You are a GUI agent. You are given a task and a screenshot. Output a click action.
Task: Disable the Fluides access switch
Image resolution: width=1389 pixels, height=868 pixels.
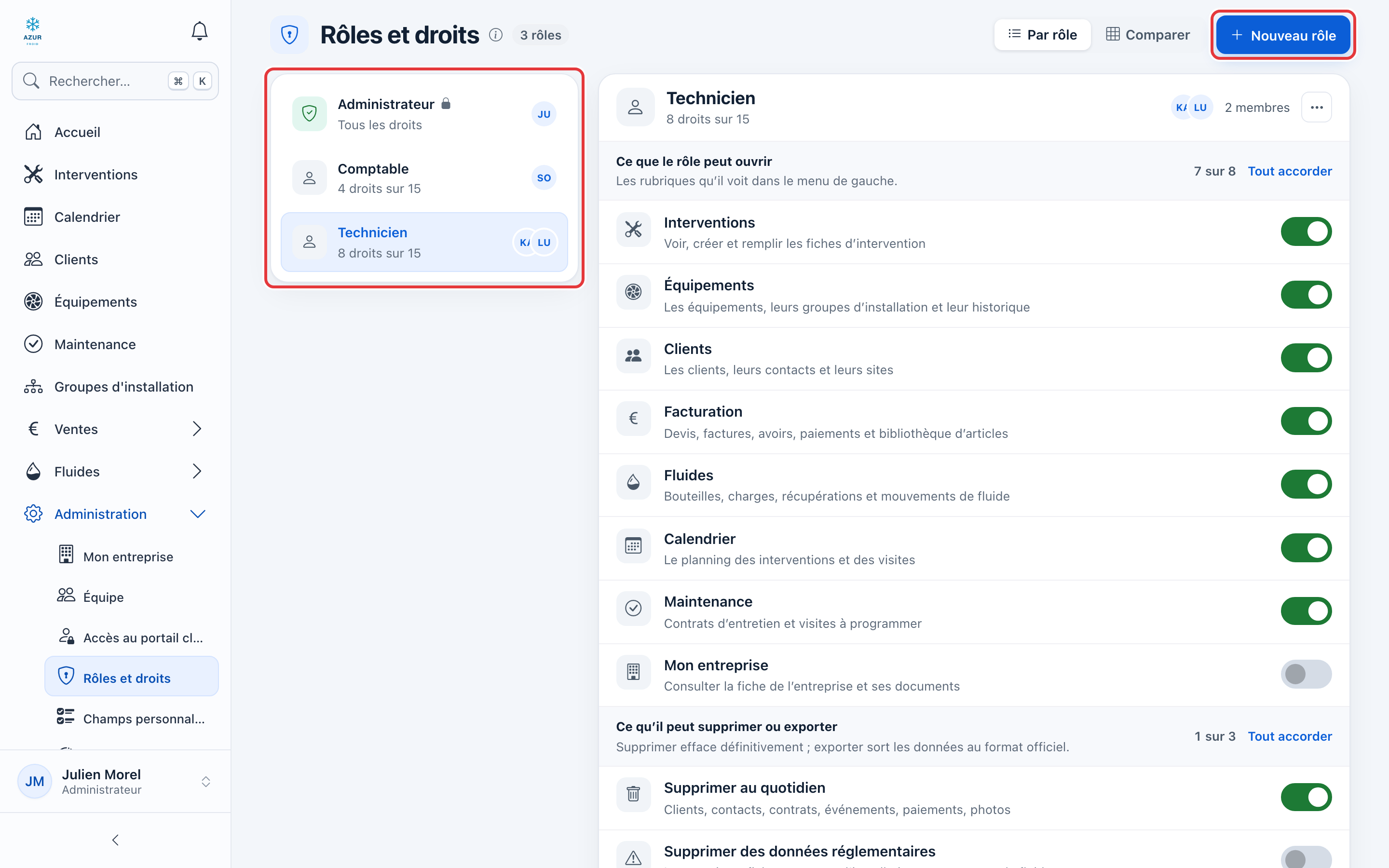point(1306,484)
